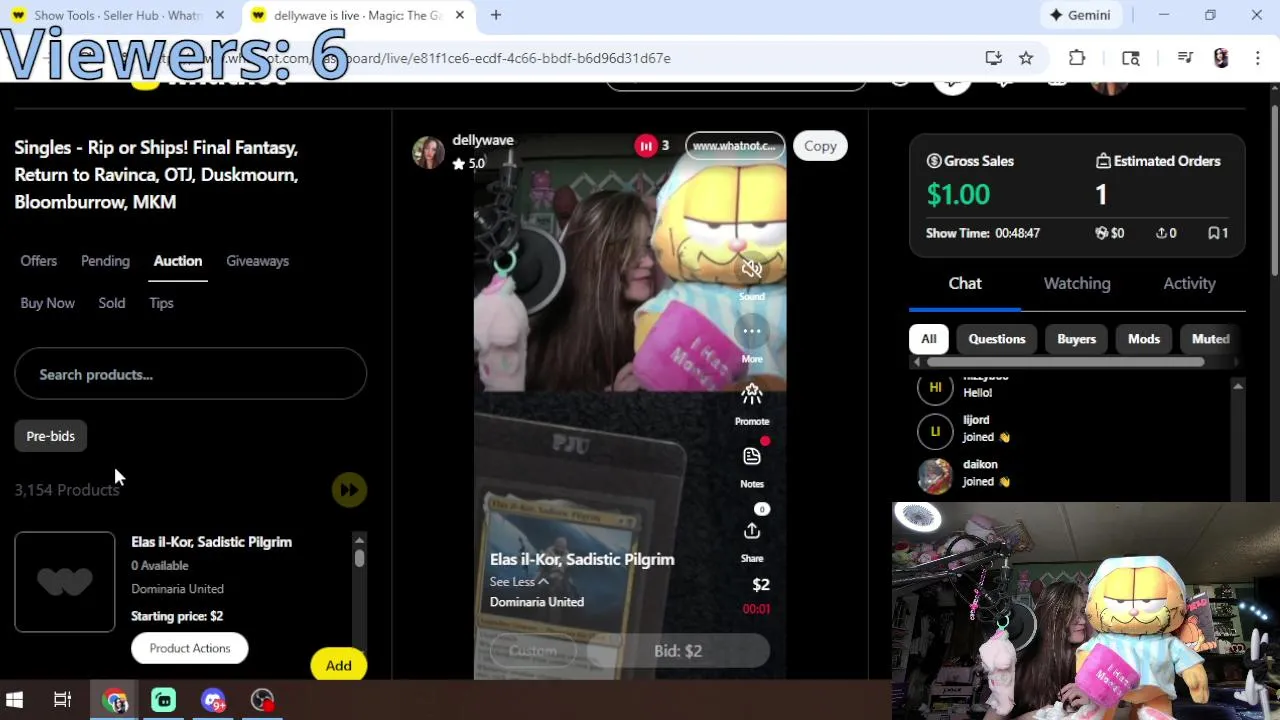Open the Discord icon in taskbar
Screen dimensions: 1280x720
coord(213,700)
